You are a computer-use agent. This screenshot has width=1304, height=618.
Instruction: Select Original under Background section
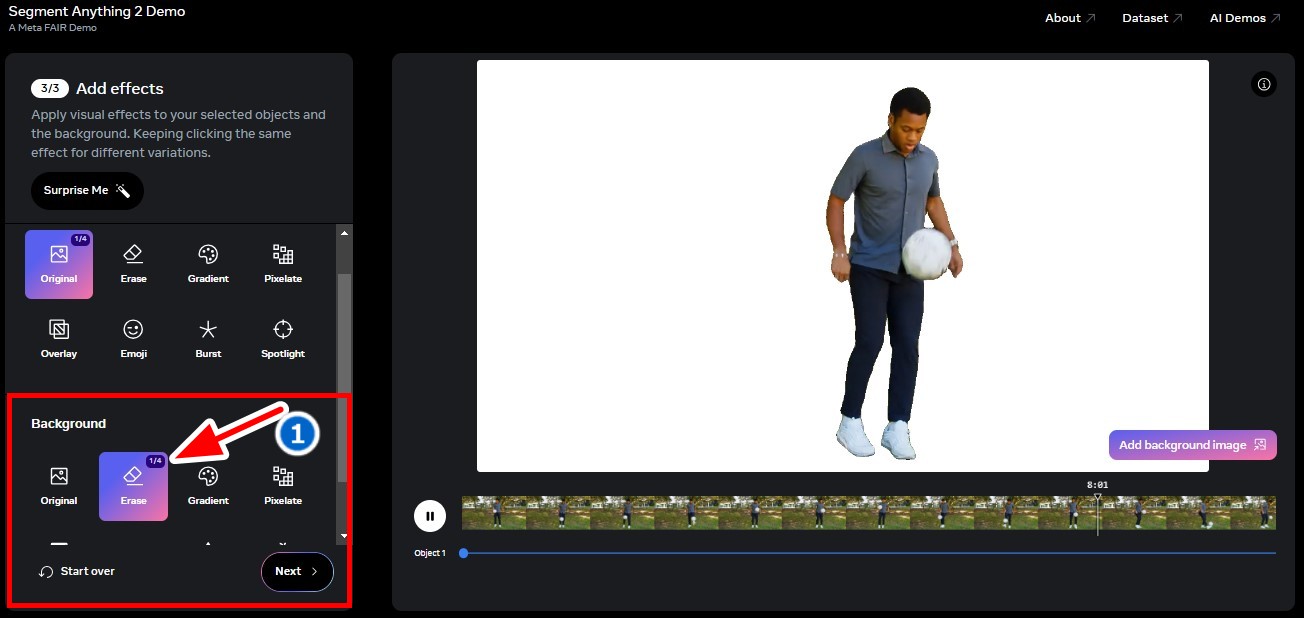point(59,486)
